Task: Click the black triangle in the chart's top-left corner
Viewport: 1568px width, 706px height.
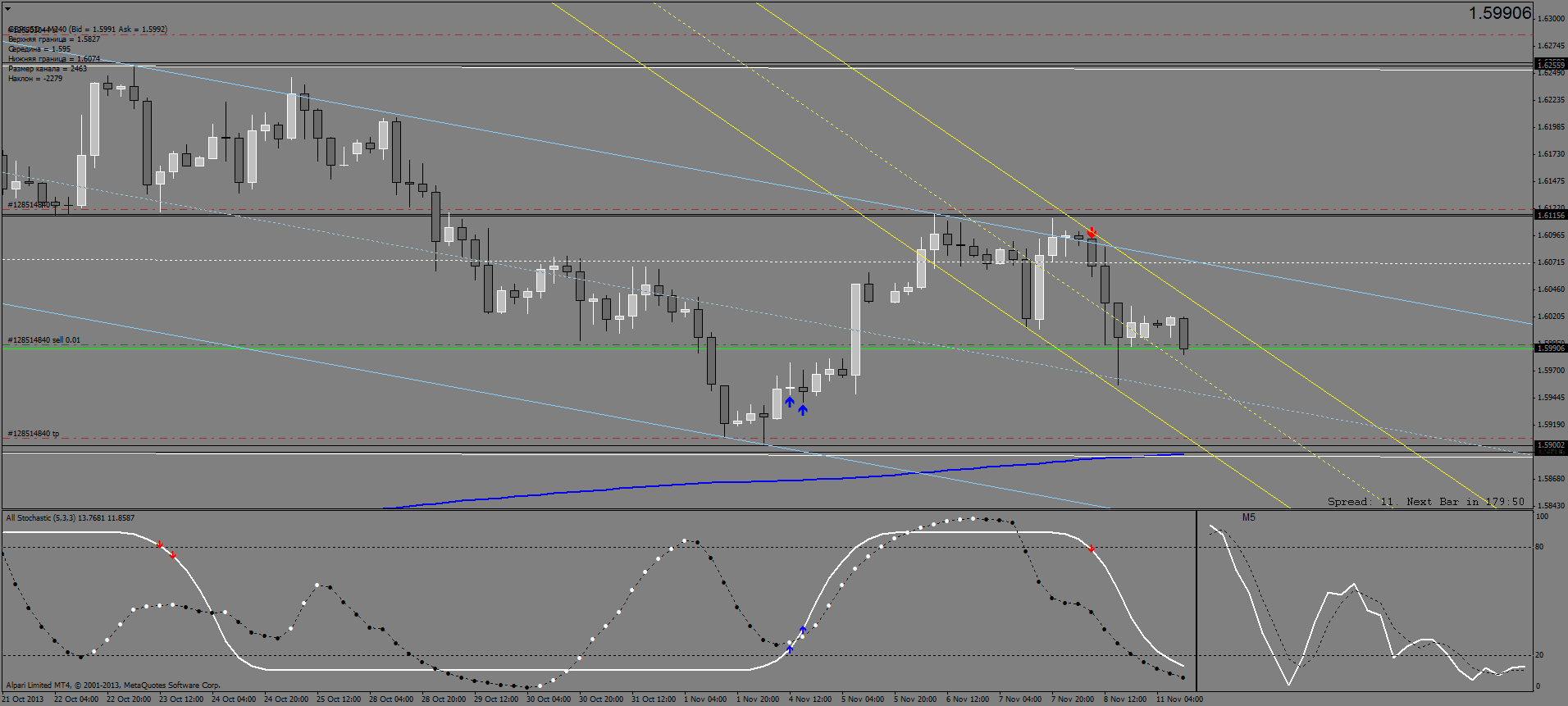Action: tap(7, 9)
